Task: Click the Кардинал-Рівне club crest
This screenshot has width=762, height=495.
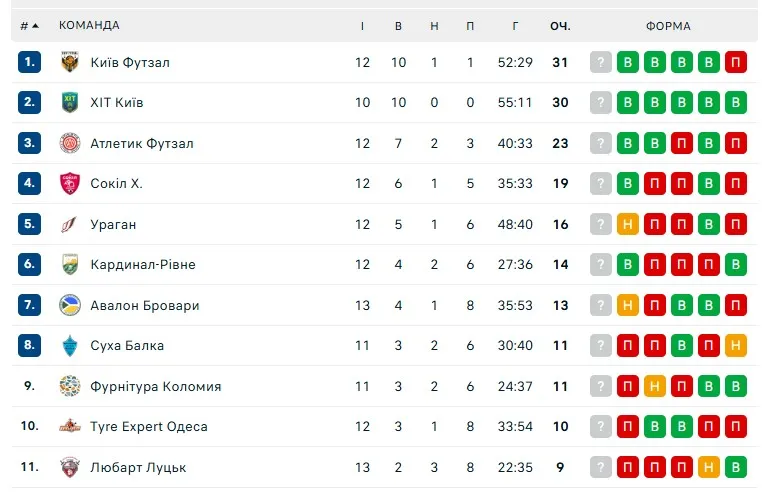Action: [70, 265]
